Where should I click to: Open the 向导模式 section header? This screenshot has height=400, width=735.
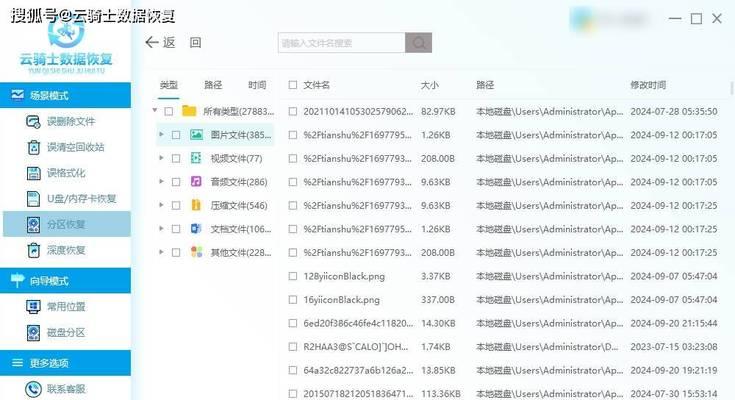click(x=66, y=280)
